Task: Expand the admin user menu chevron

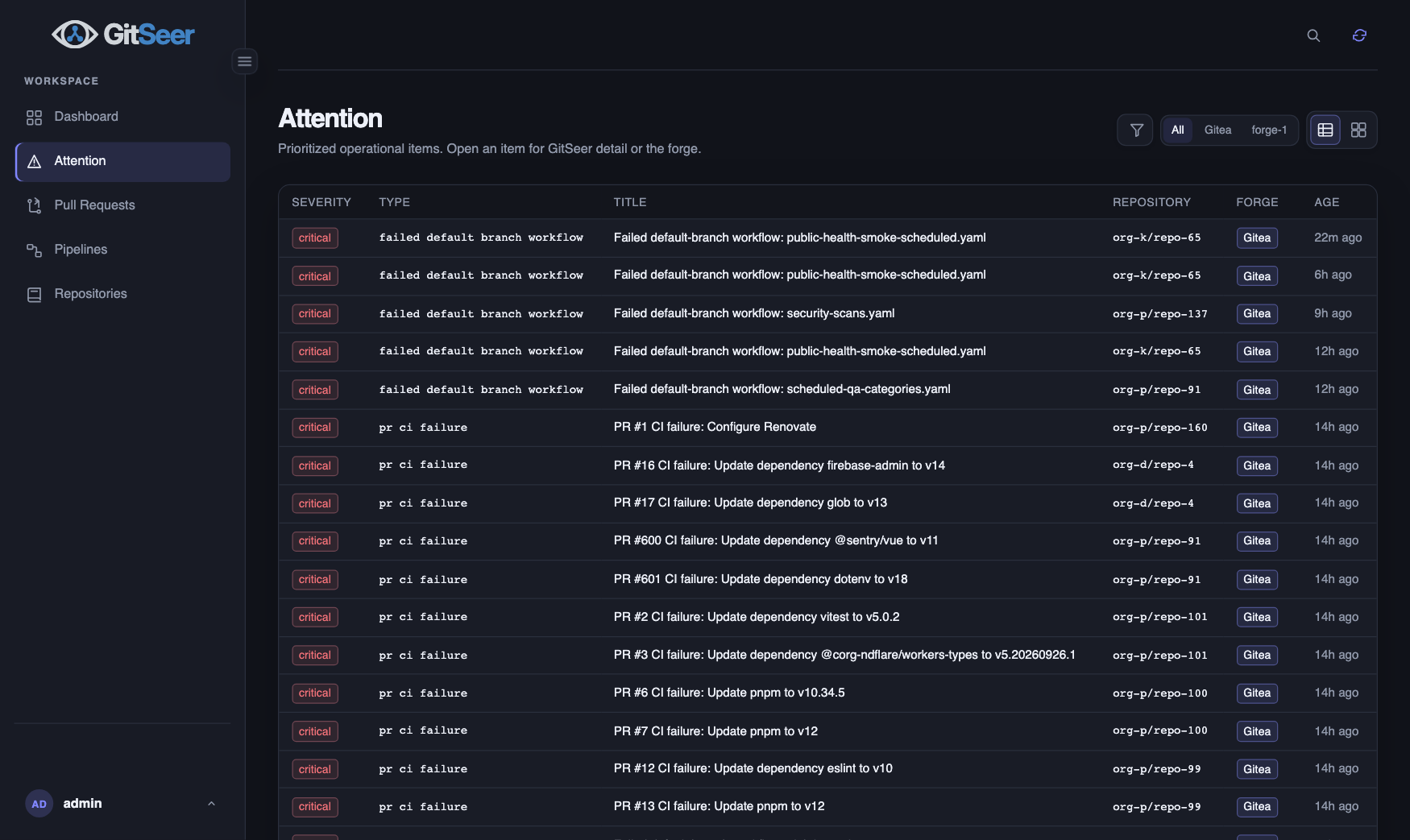Action: click(x=211, y=804)
